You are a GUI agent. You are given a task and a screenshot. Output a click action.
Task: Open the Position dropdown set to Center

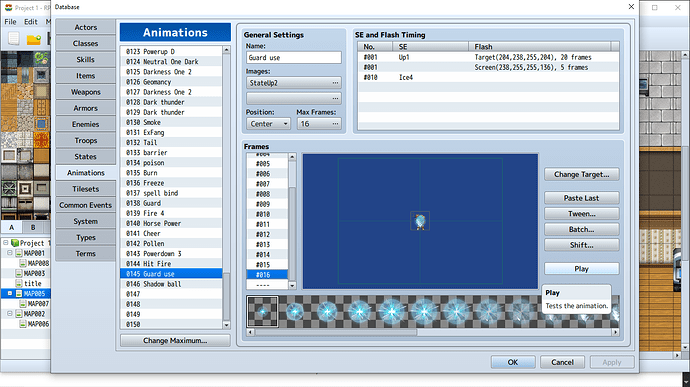268,124
